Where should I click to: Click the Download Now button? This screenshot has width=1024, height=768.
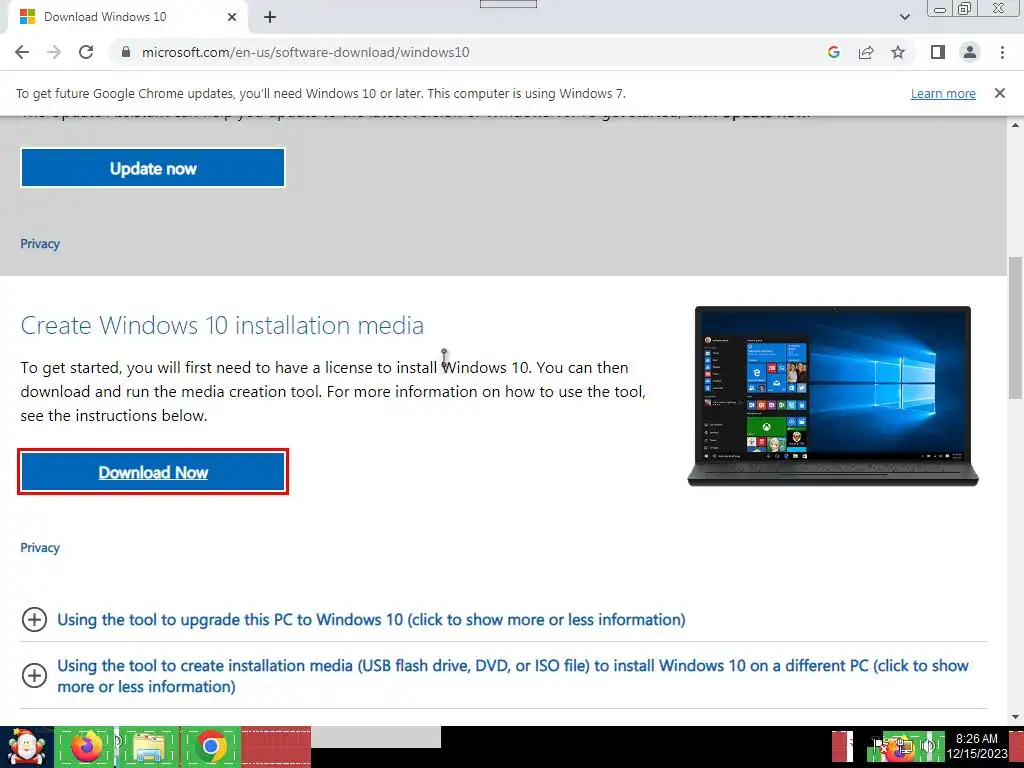point(153,472)
